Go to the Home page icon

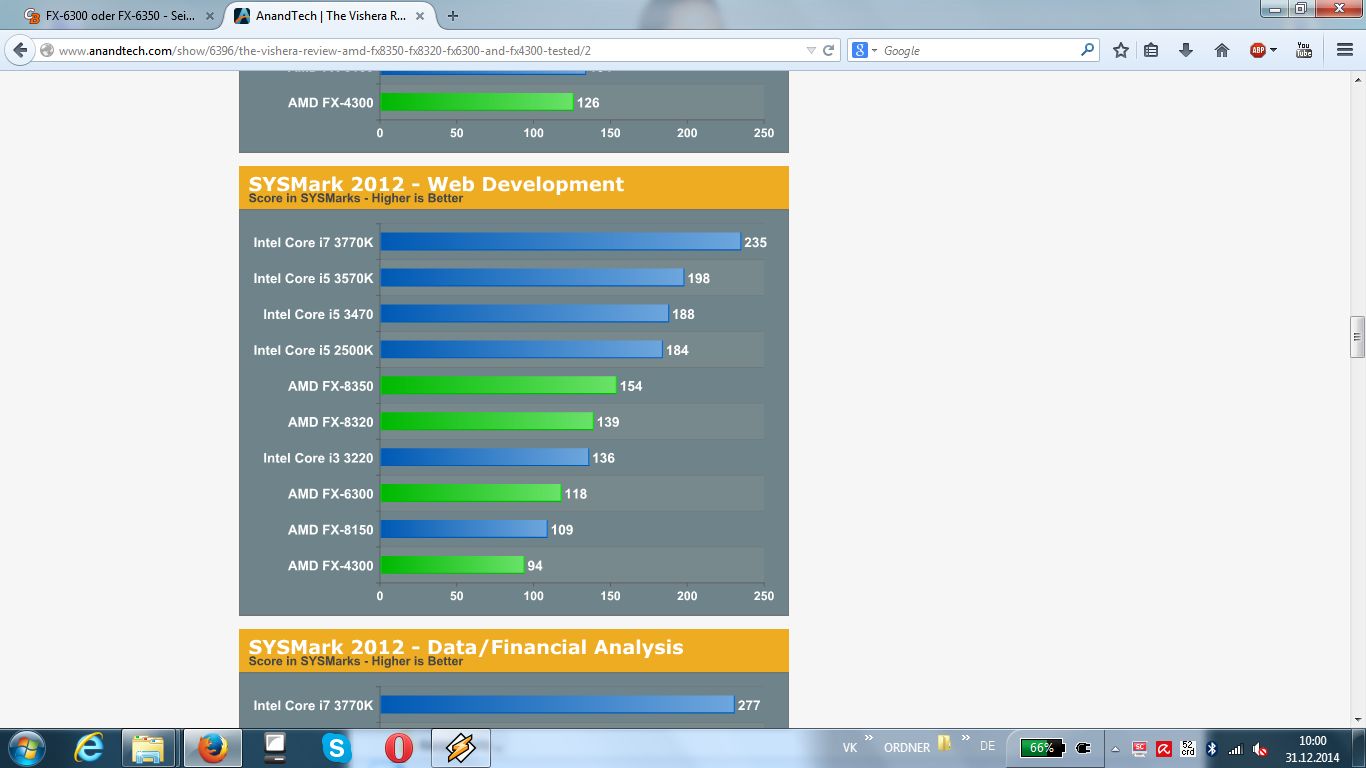1222,50
